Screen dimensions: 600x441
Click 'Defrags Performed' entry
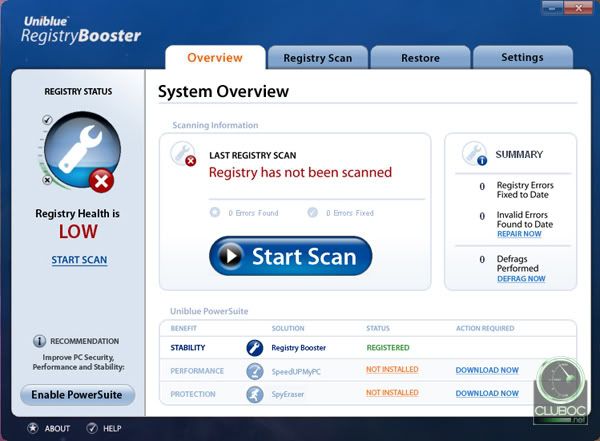click(517, 263)
